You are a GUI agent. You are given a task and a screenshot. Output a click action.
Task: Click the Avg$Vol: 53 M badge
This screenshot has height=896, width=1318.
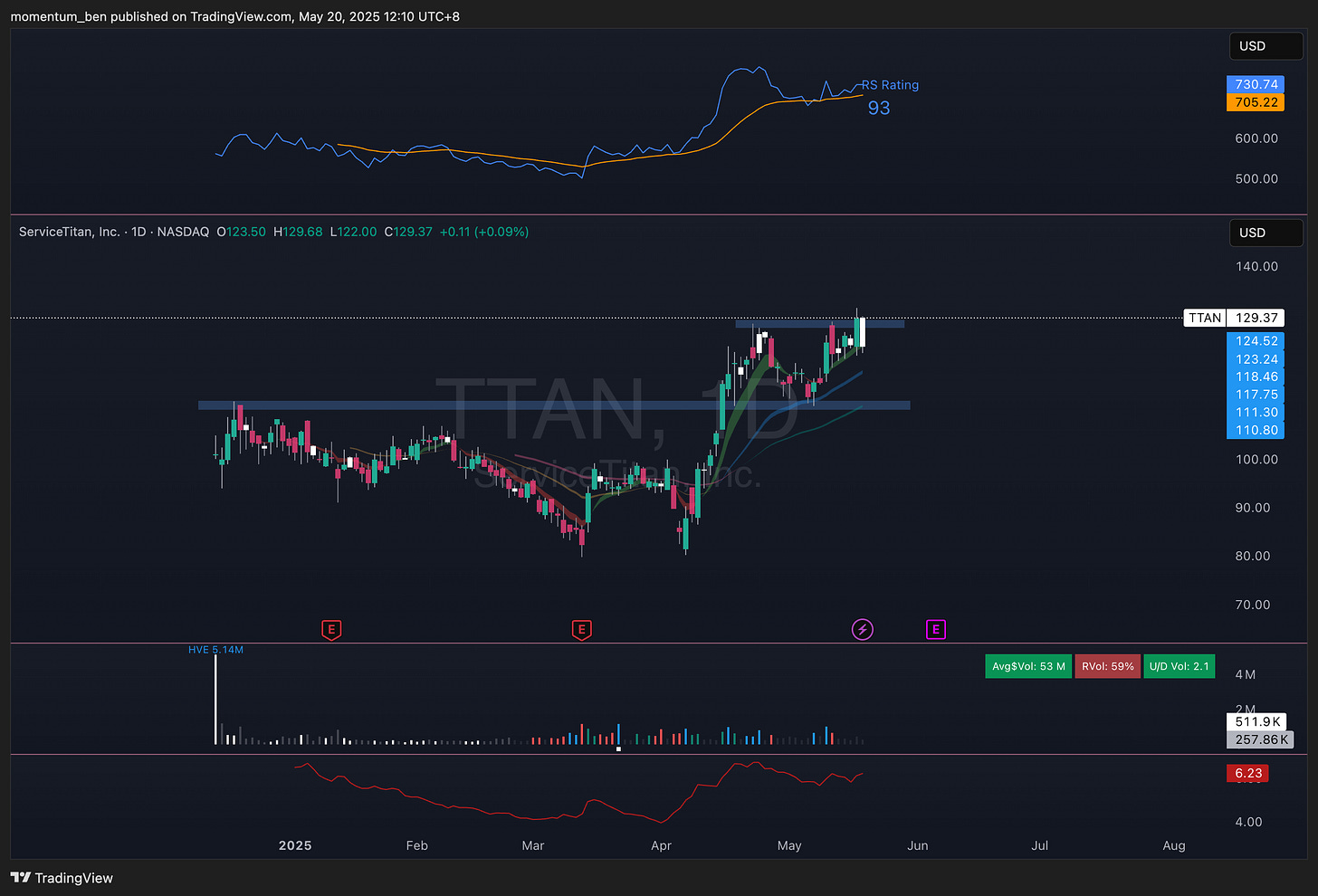tap(1027, 666)
